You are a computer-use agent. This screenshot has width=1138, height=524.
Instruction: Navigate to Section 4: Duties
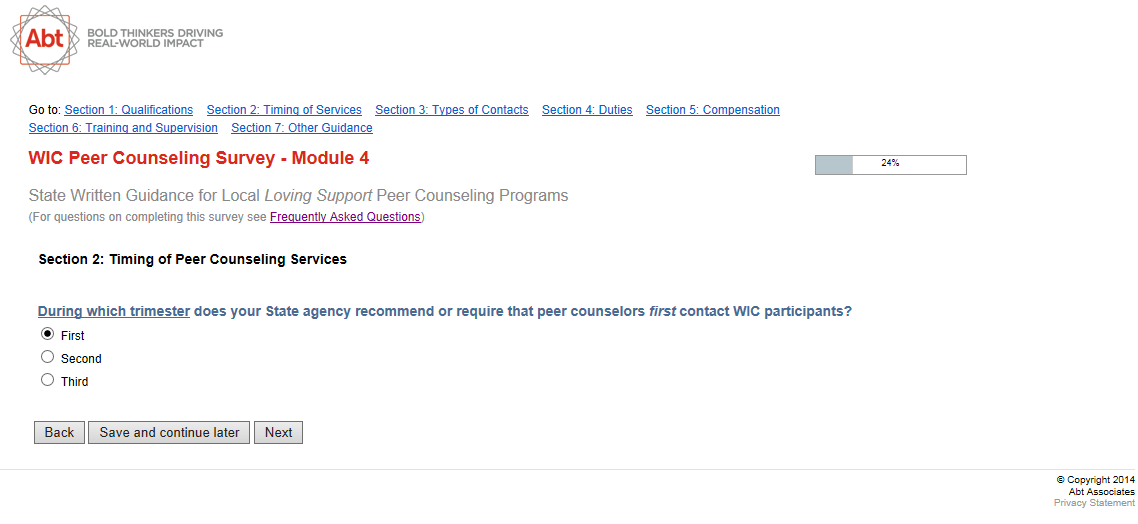click(x=587, y=110)
